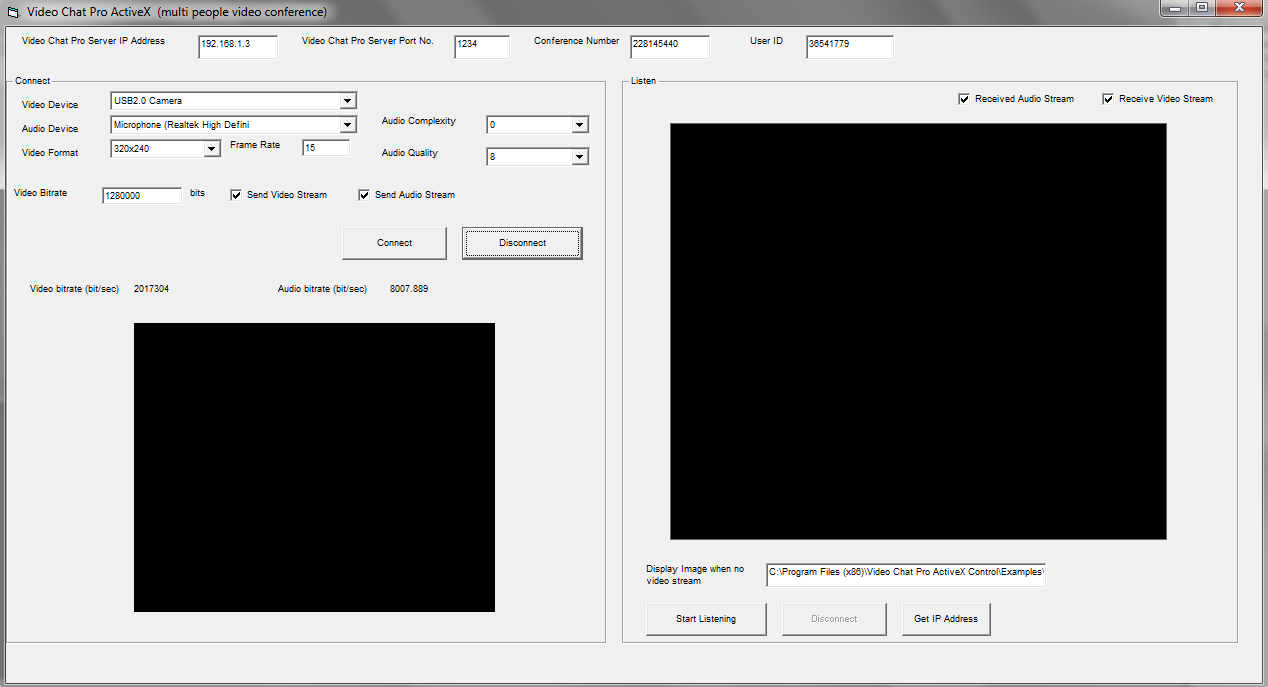This screenshot has height=687, width=1268.
Task: Click the Start Listening button
Action: tap(706, 619)
